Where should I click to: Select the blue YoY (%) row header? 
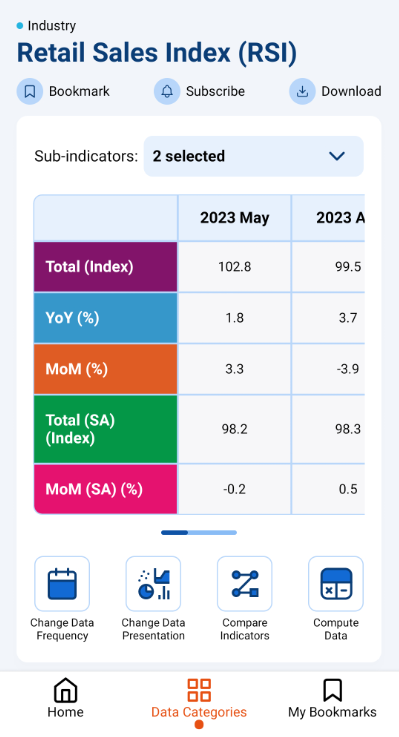[106, 318]
